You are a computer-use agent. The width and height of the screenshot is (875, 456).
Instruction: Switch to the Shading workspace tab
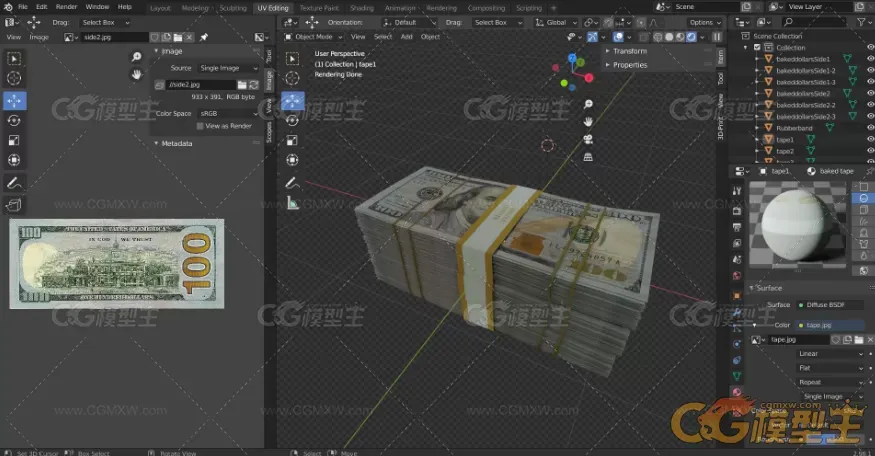pos(362,8)
